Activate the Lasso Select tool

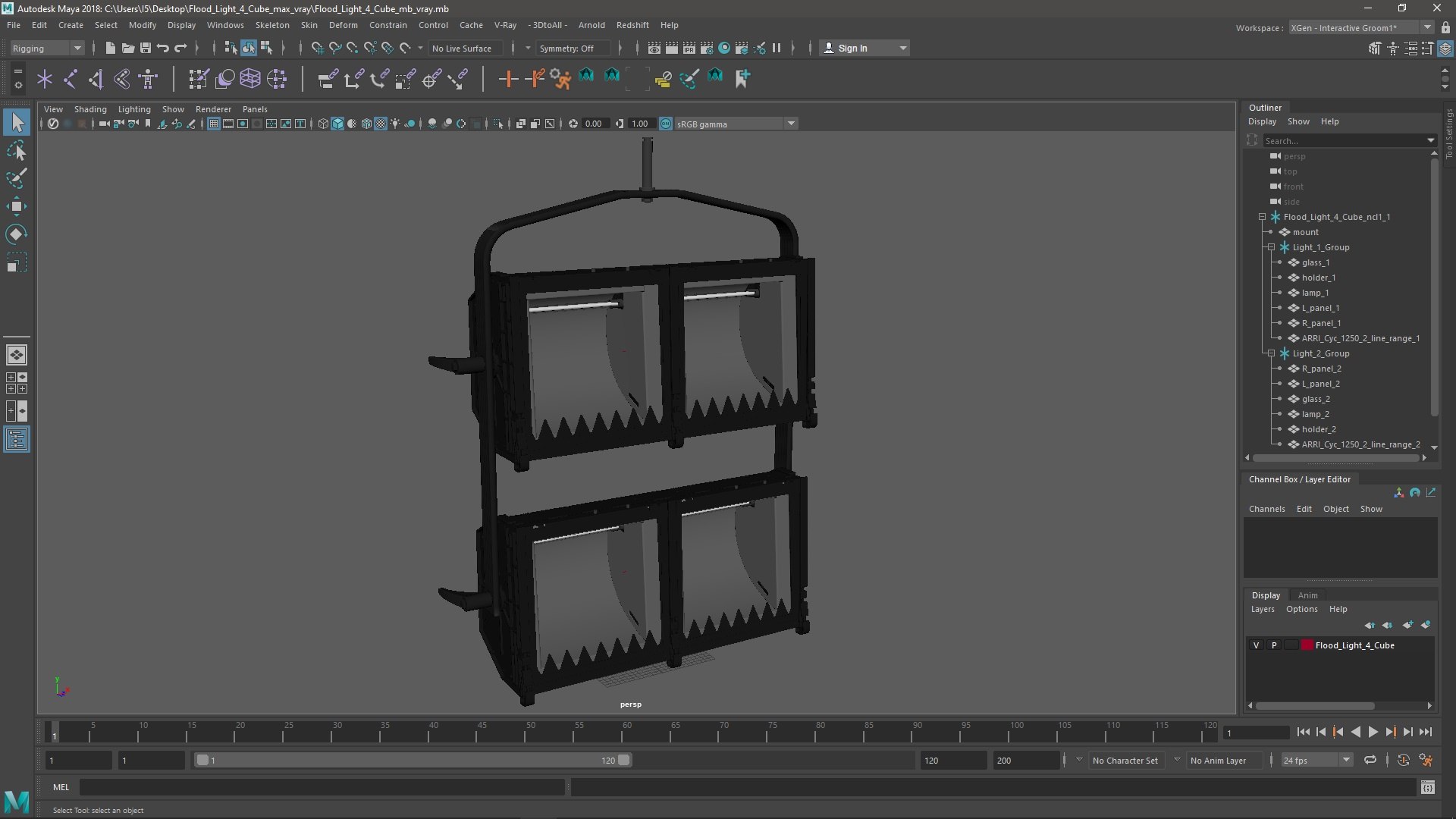pyautogui.click(x=16, y=151)
